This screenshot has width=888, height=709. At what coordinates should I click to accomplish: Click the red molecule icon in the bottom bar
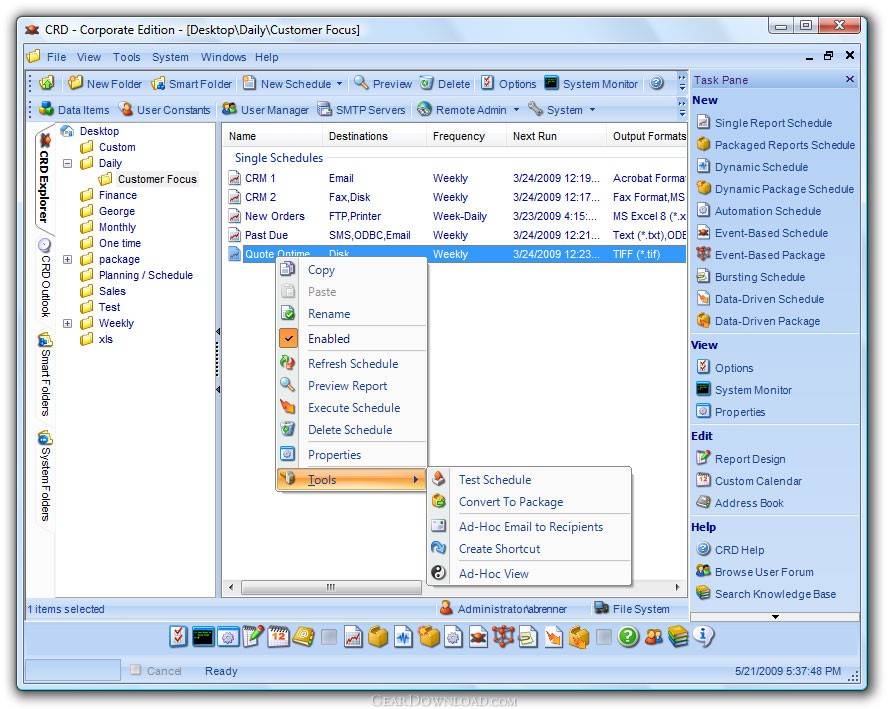503,637
